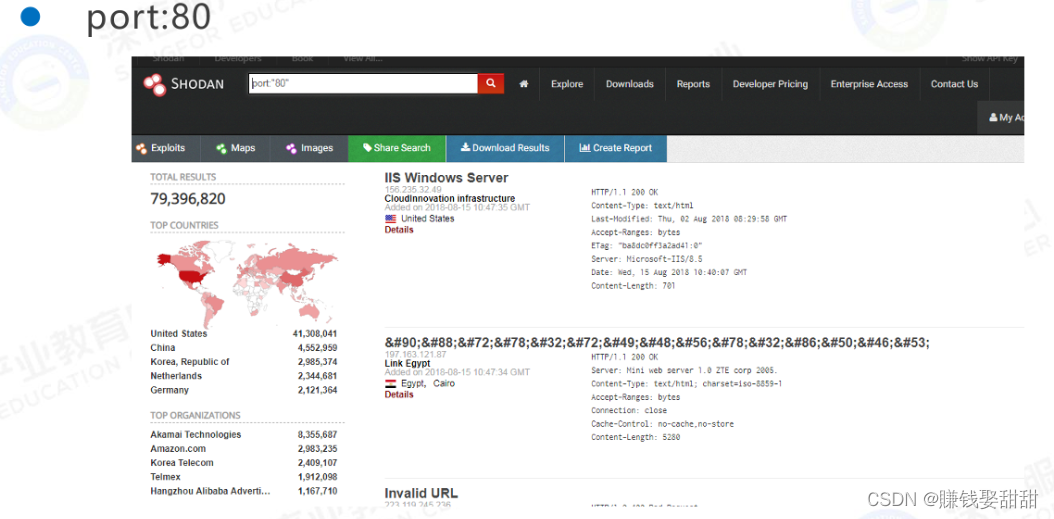Open Developer Pricing page
Screen dimensions: 1054x519
tap(770, 84)
